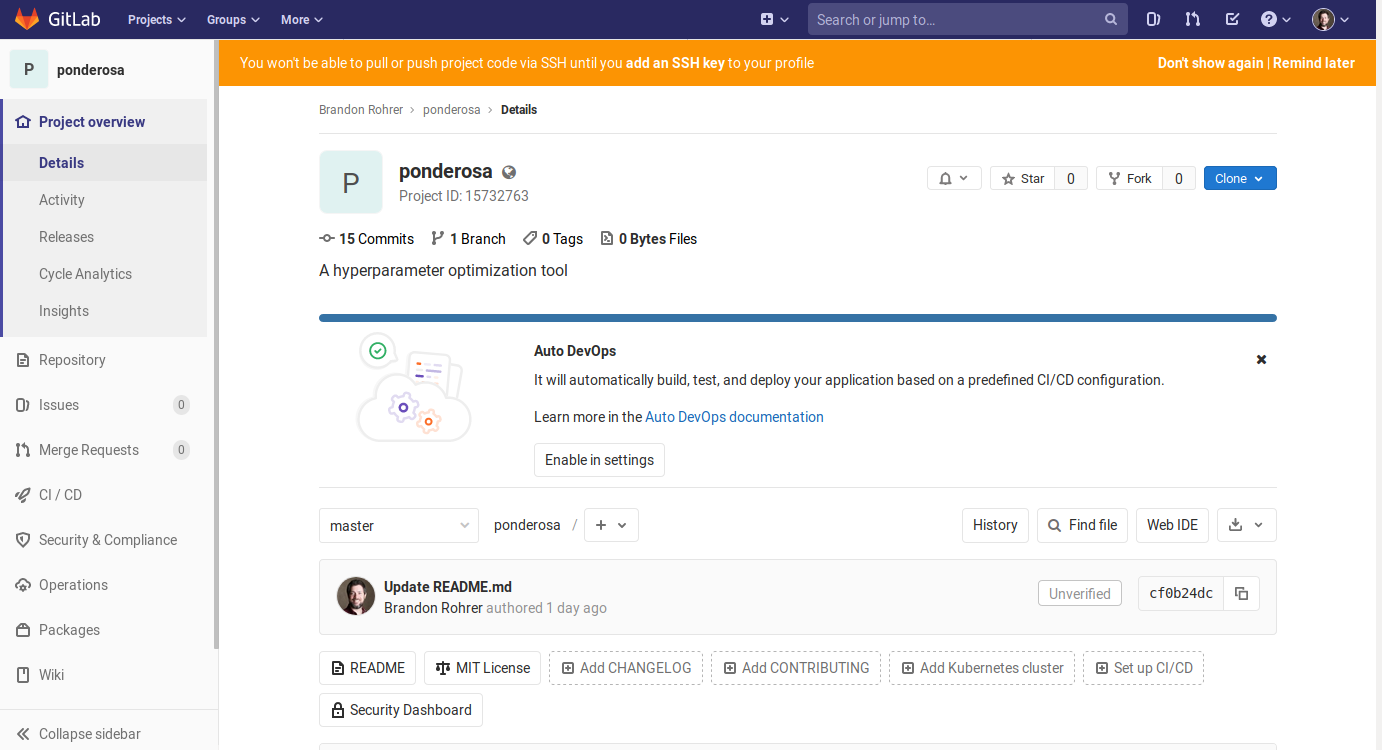Open 15 Commits link
This screenshot has width=1382, height=750.
[367, 239]
